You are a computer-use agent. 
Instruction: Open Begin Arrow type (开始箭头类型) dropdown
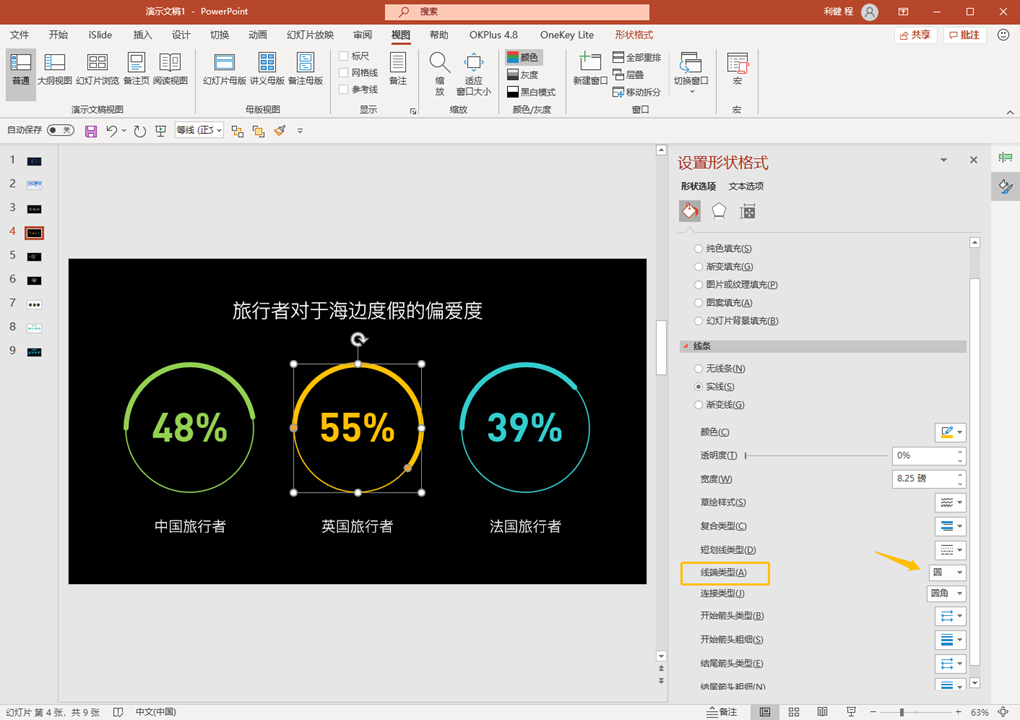(x=950, y=615)
